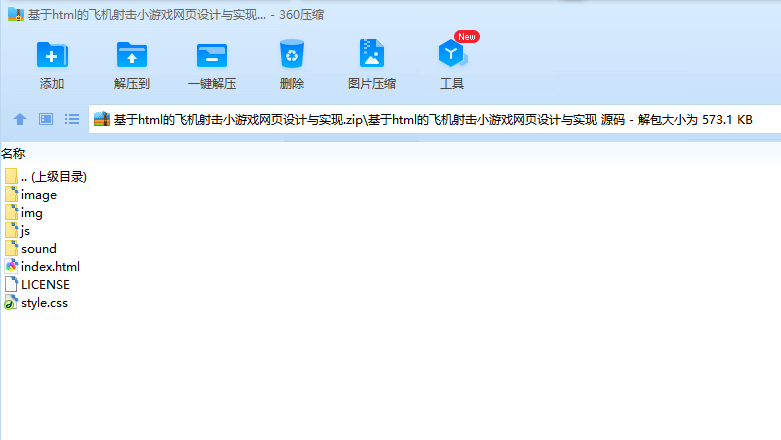This screenshot has height=440, width=781.
Task: Go up one level with the up arrow
Action: [x=20, y=119]
